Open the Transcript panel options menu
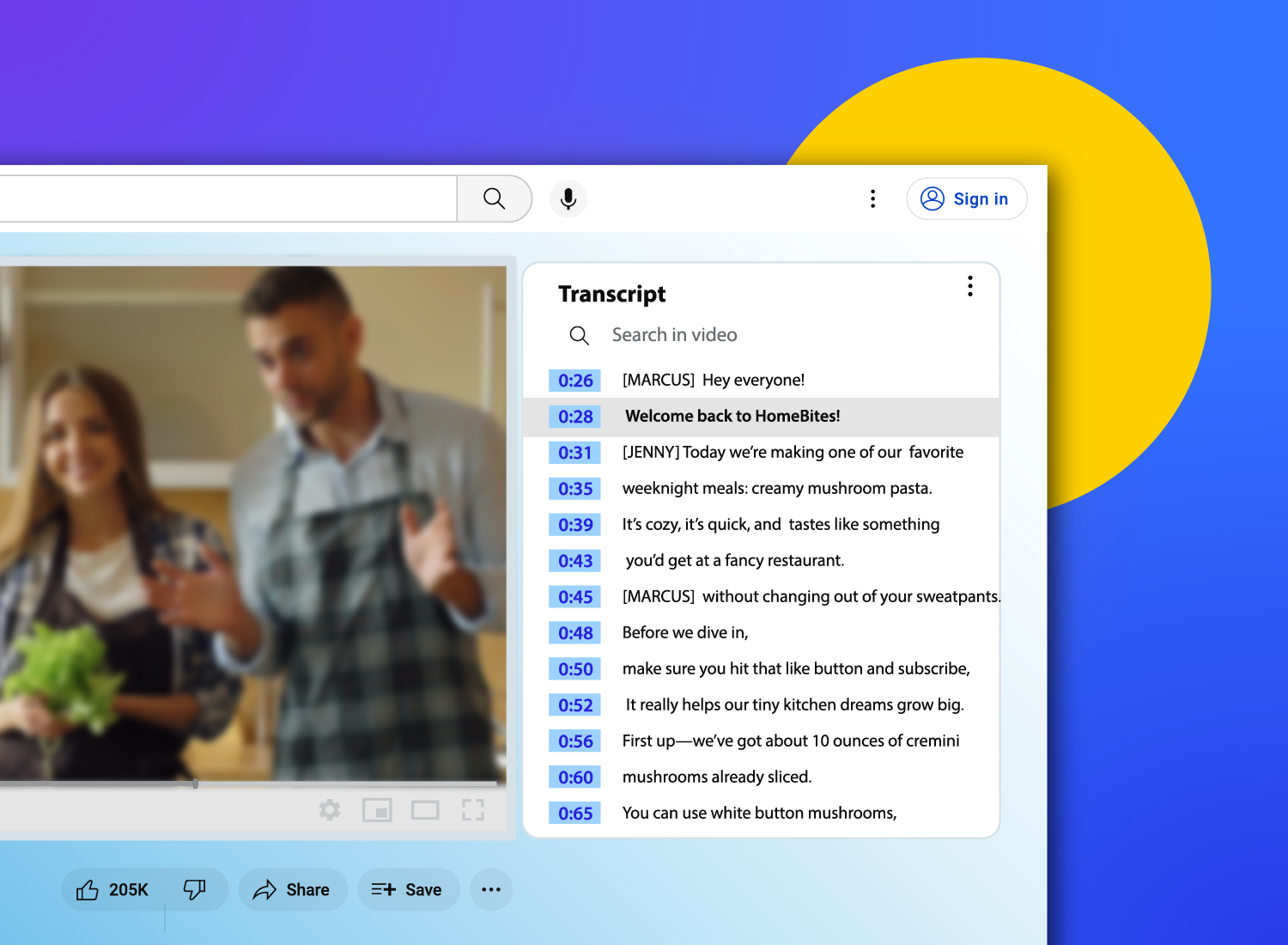This screenshot has height=945, width=1288. 969,286
